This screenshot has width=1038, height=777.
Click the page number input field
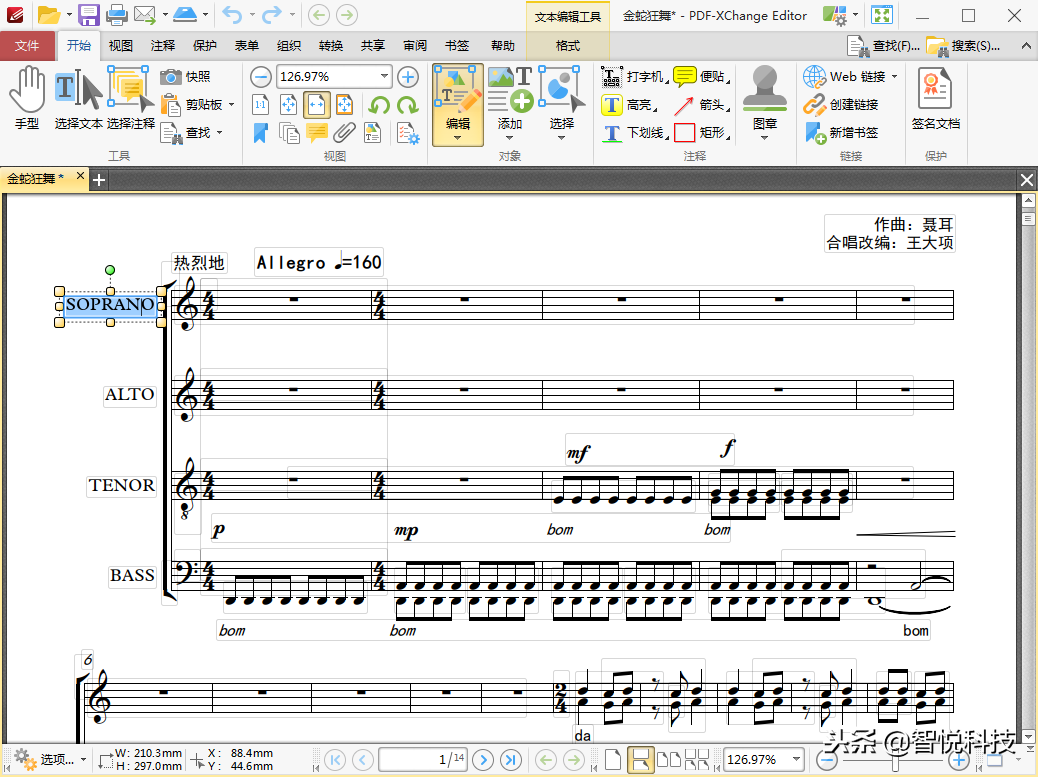pyautogui.click(x=422, y=759)
